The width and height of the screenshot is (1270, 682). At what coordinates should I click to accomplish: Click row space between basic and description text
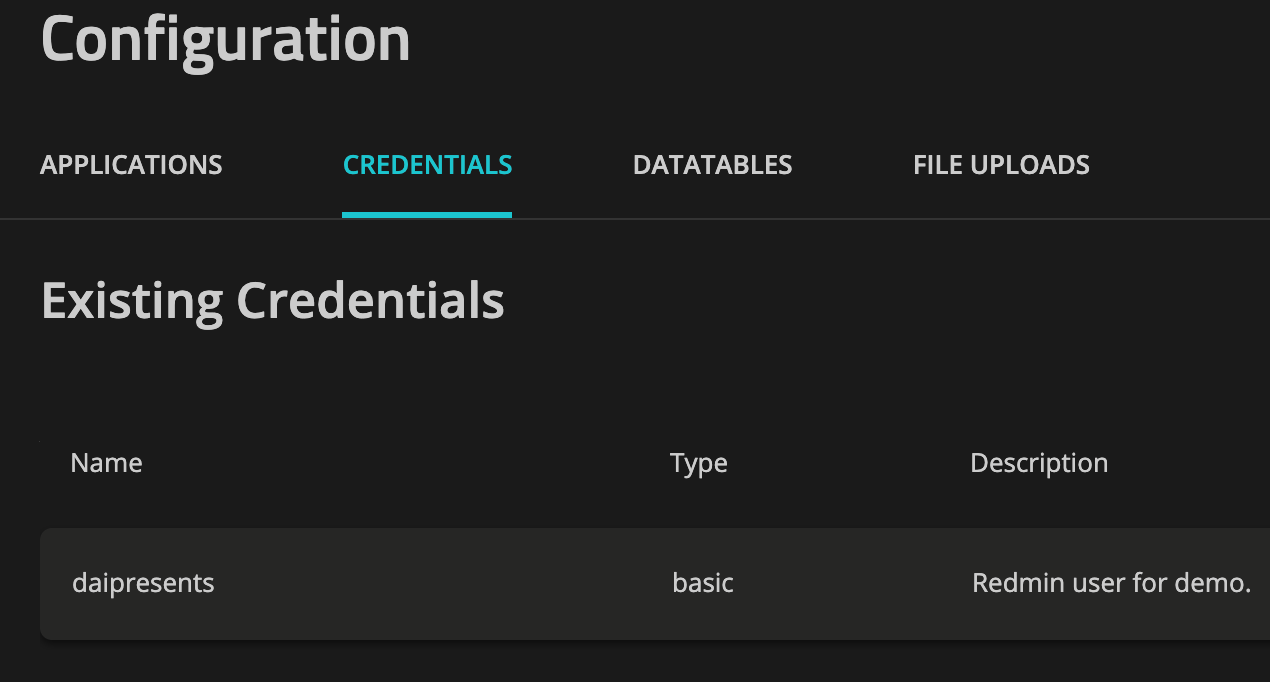(850, 583)
